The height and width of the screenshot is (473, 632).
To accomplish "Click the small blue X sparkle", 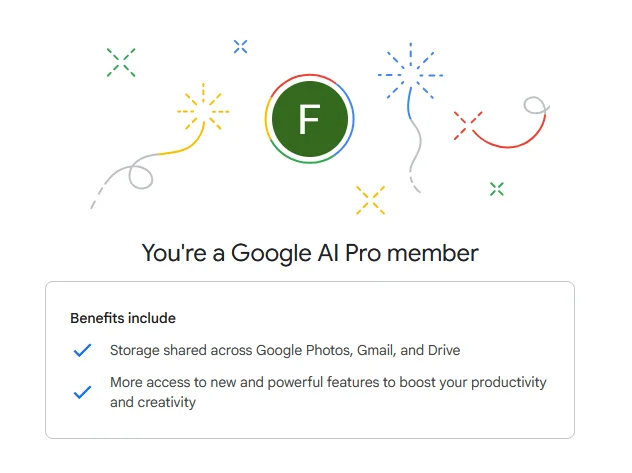I will point(241,47).
